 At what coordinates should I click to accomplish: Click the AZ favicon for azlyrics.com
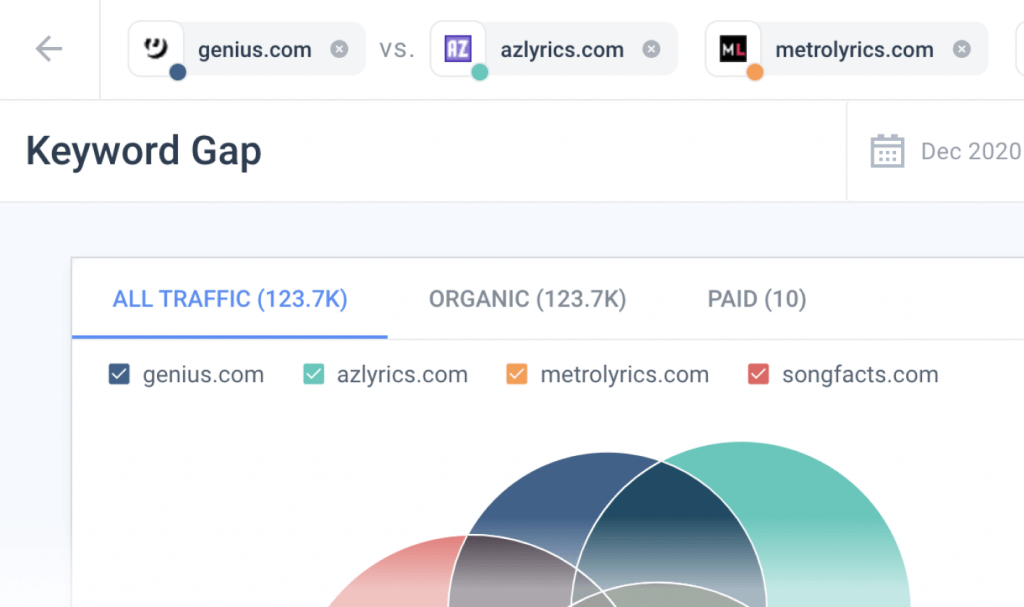tap(458, 47)
